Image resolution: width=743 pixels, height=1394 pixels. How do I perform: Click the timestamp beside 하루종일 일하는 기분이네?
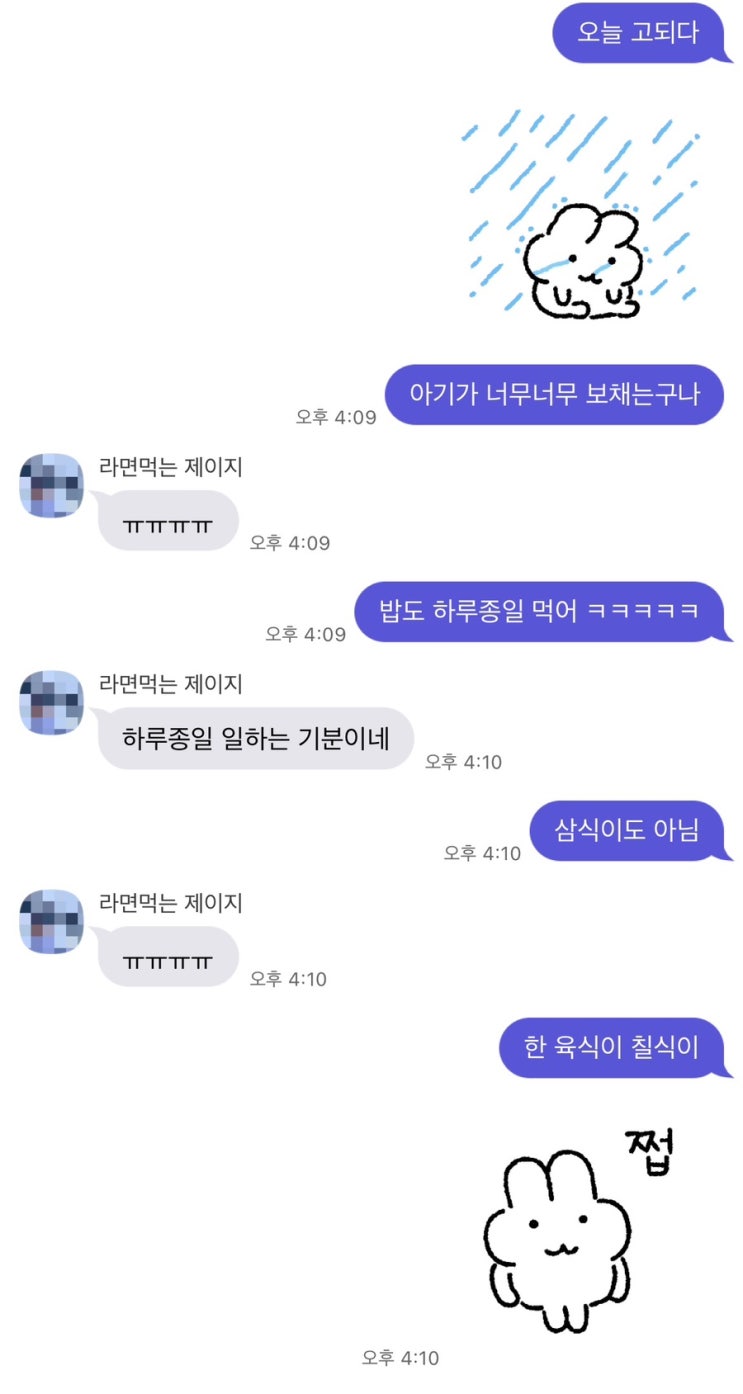click(x=463, y=762)
